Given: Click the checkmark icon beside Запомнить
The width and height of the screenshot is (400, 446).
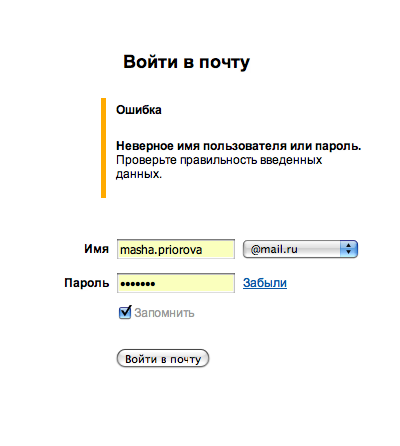Looking at the screenshot, I should [125, 312].
